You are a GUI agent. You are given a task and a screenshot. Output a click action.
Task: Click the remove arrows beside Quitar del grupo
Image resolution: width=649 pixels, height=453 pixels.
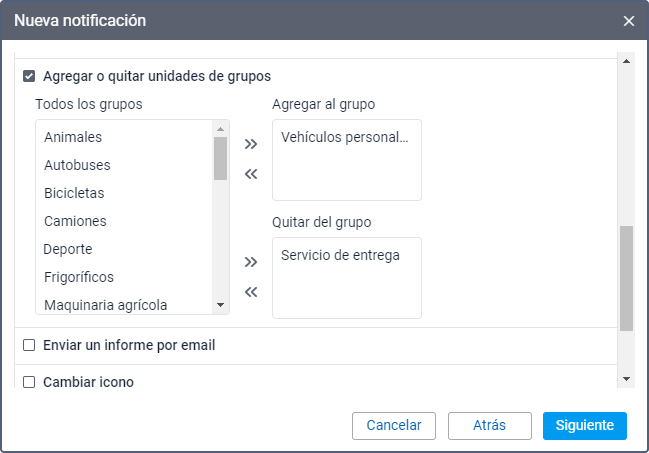click(251, 292)
